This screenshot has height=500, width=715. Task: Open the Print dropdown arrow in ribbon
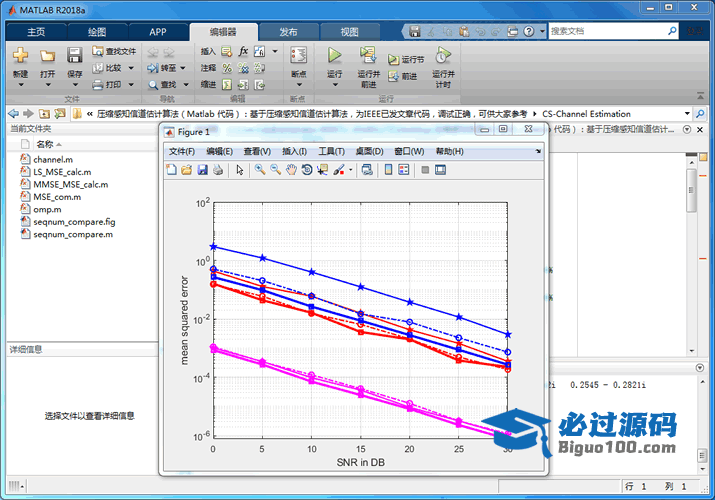(x=131, y=84)
